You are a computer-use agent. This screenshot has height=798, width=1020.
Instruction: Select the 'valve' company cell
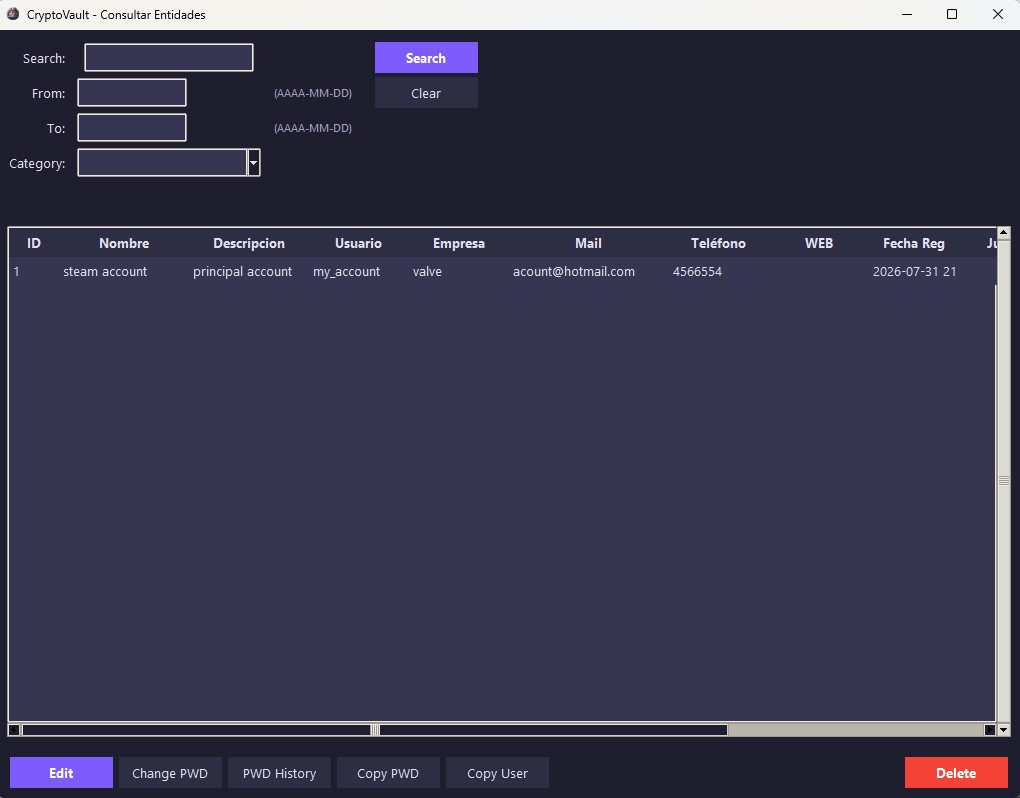click(427, 271)
